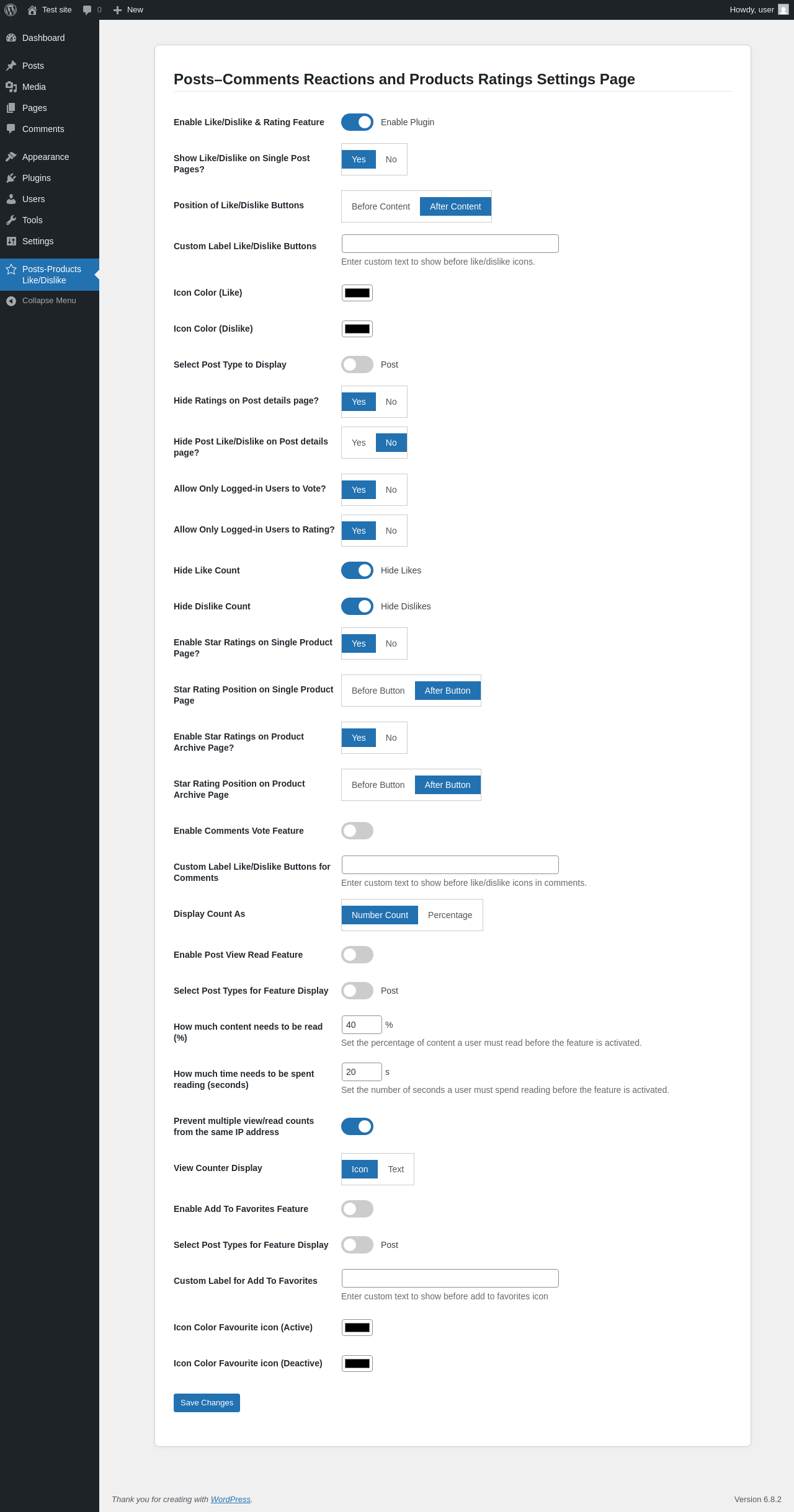794x1512 pixels.
Task: Select Before Content button position
Action: tap(380, 206)
